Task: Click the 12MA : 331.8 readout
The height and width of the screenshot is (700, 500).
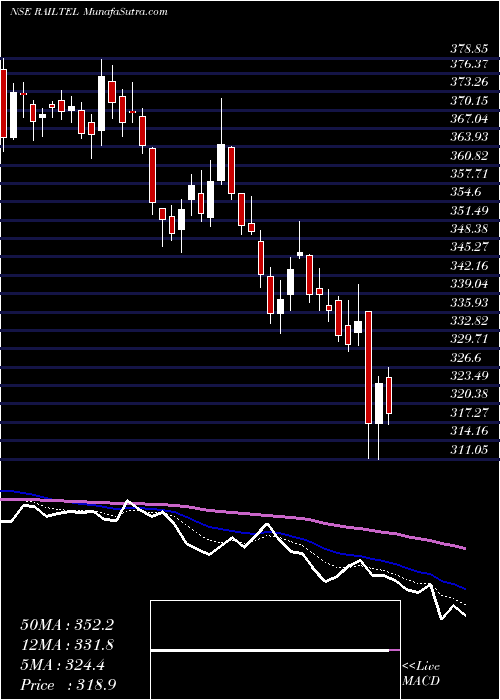Action: 67,645
